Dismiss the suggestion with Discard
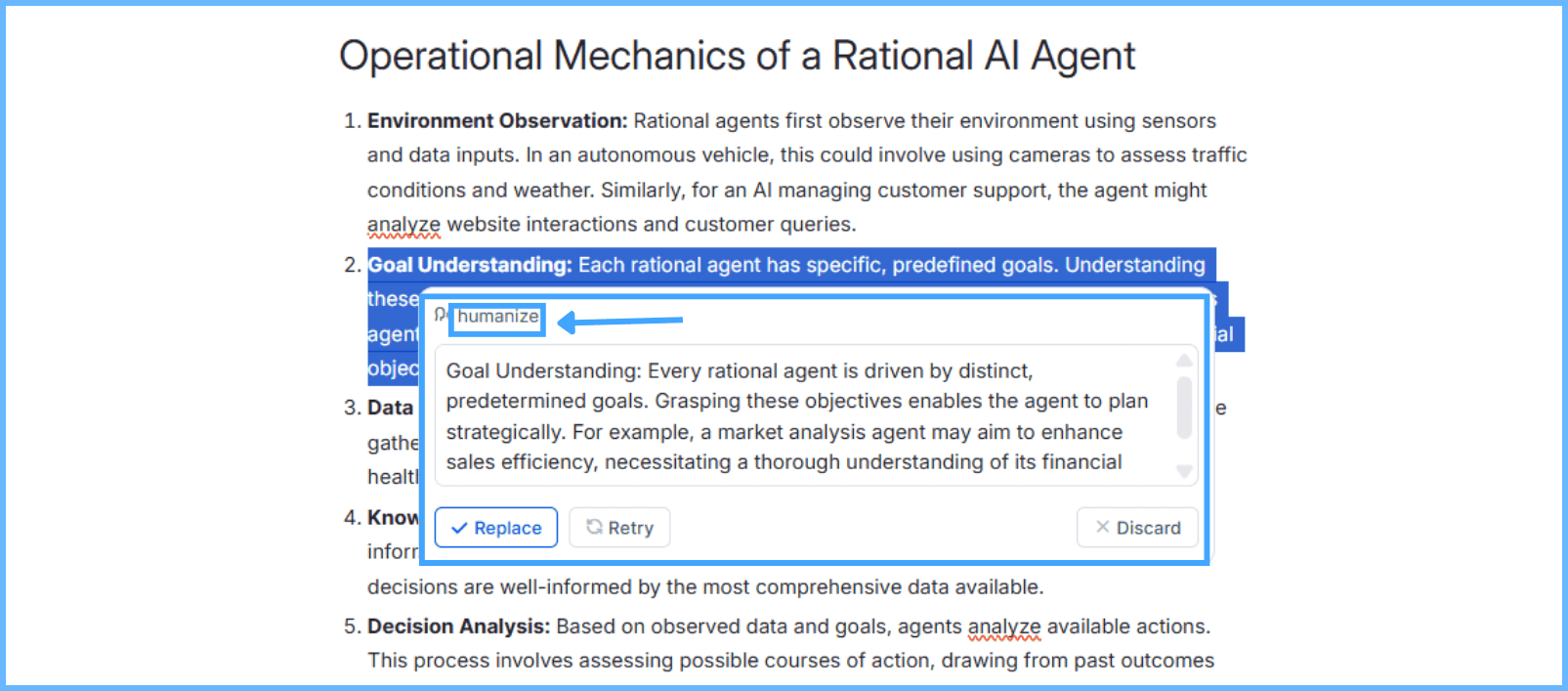 (x=1137, y=528)
